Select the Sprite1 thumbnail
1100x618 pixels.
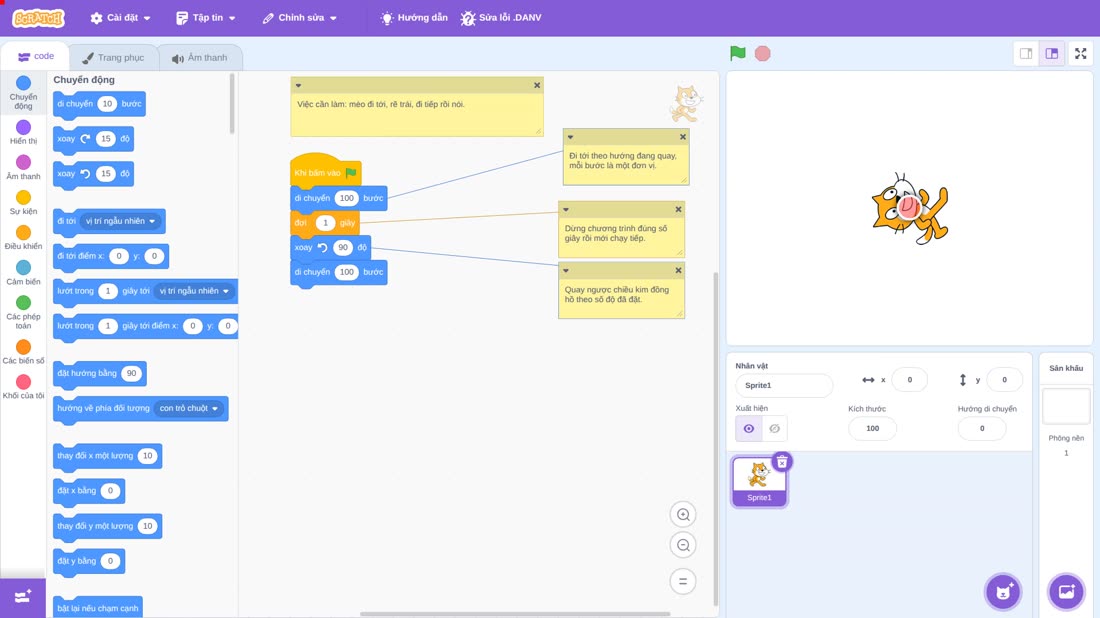759,481
